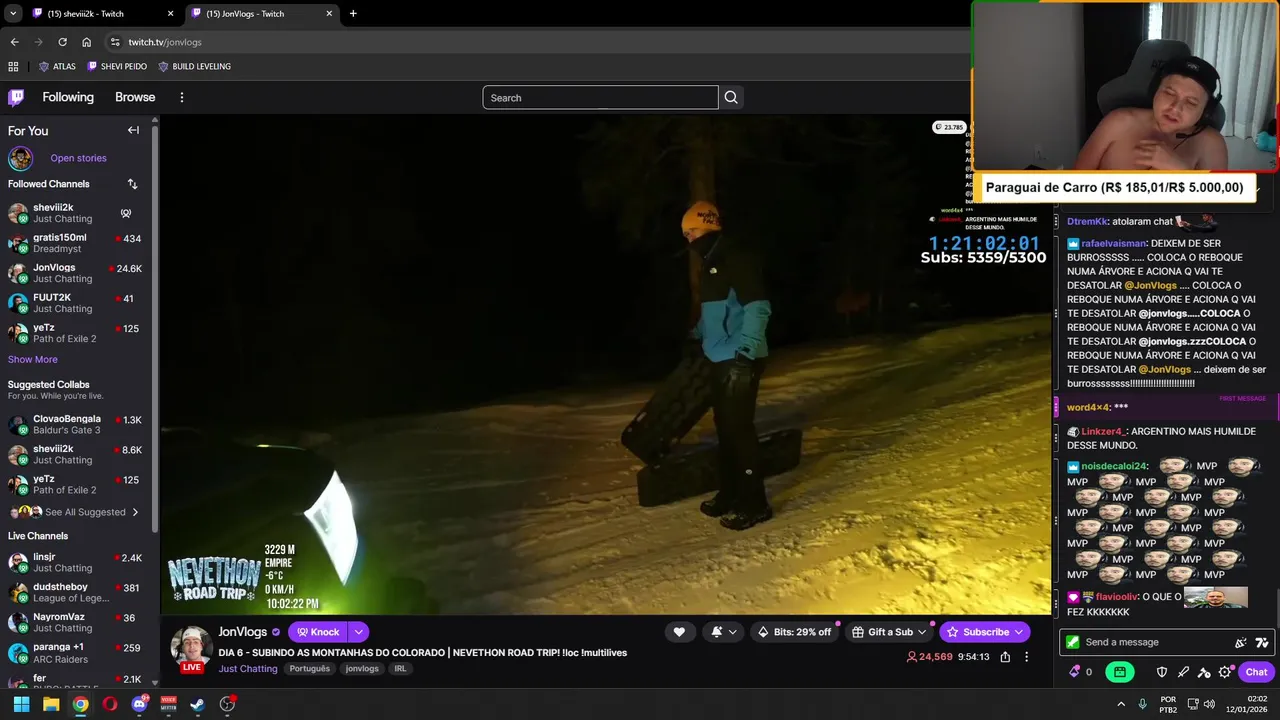This screenshot has height=720, width=1280.
Task: Click the green icon in the chat input
Action: click(1072, 642)
